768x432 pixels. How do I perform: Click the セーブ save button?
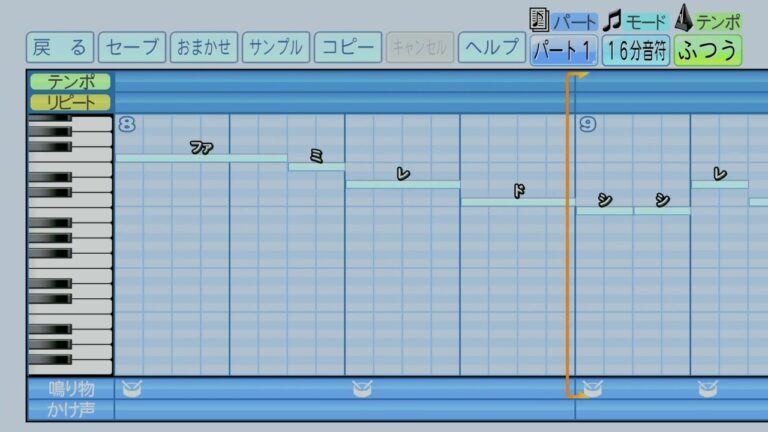click(133, 47)
